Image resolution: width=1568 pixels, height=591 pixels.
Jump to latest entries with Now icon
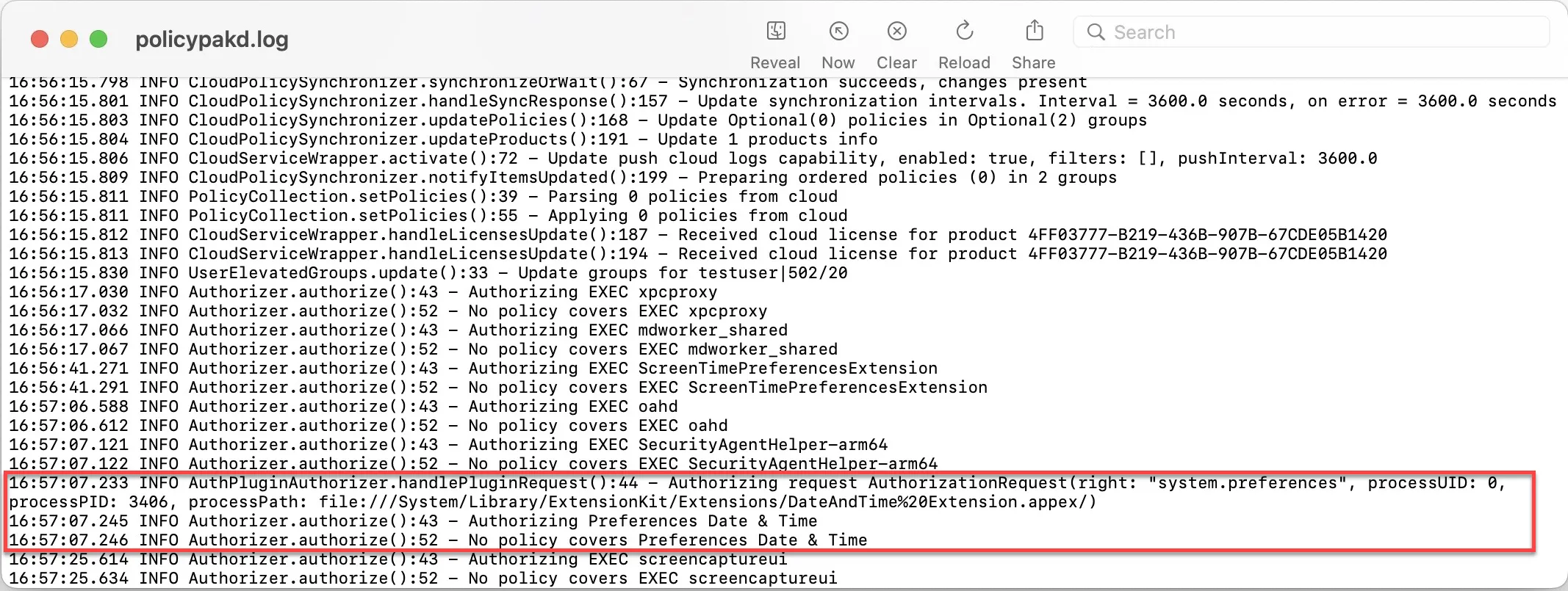click(838, 32)
